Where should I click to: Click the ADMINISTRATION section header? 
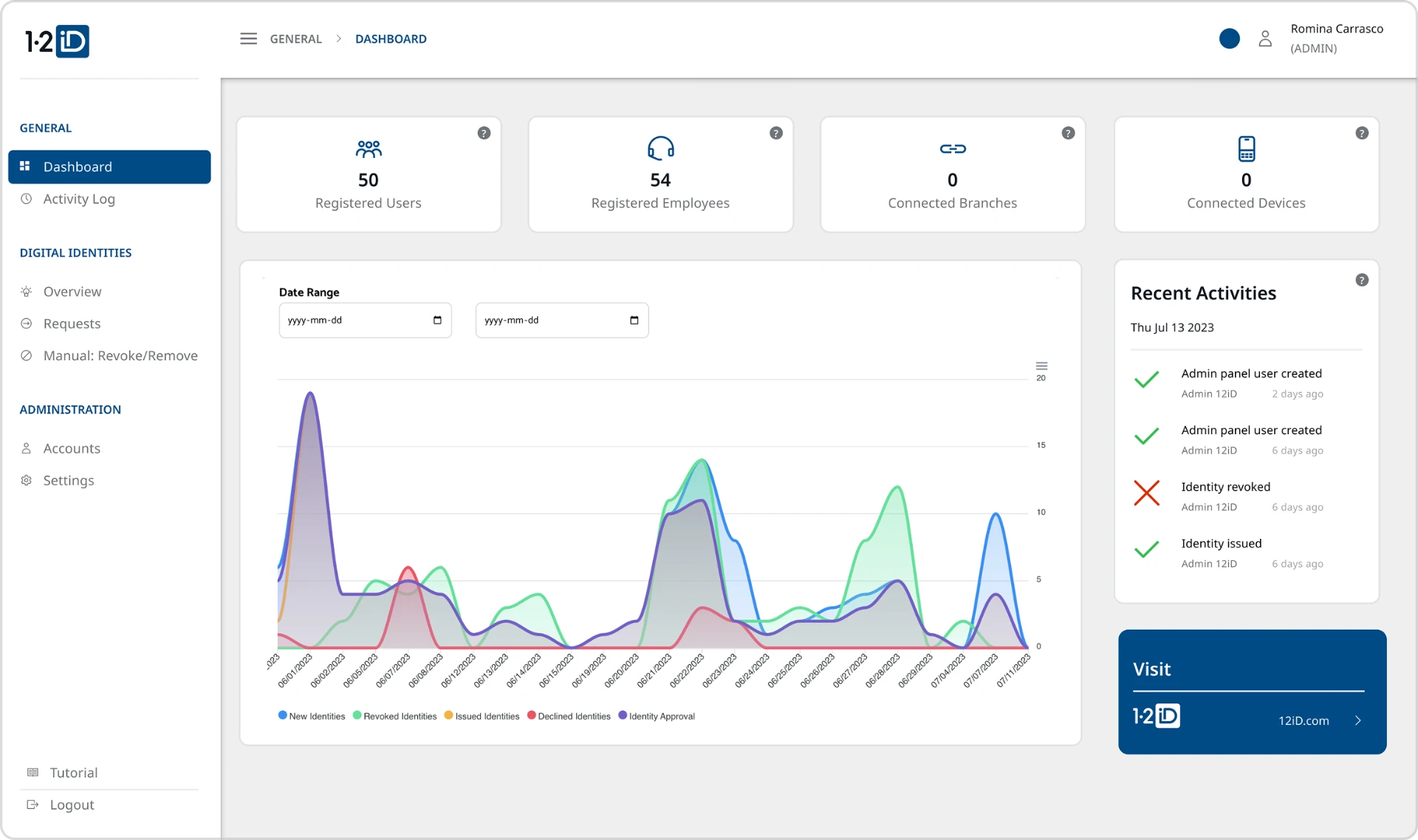(x=70, y=410)
